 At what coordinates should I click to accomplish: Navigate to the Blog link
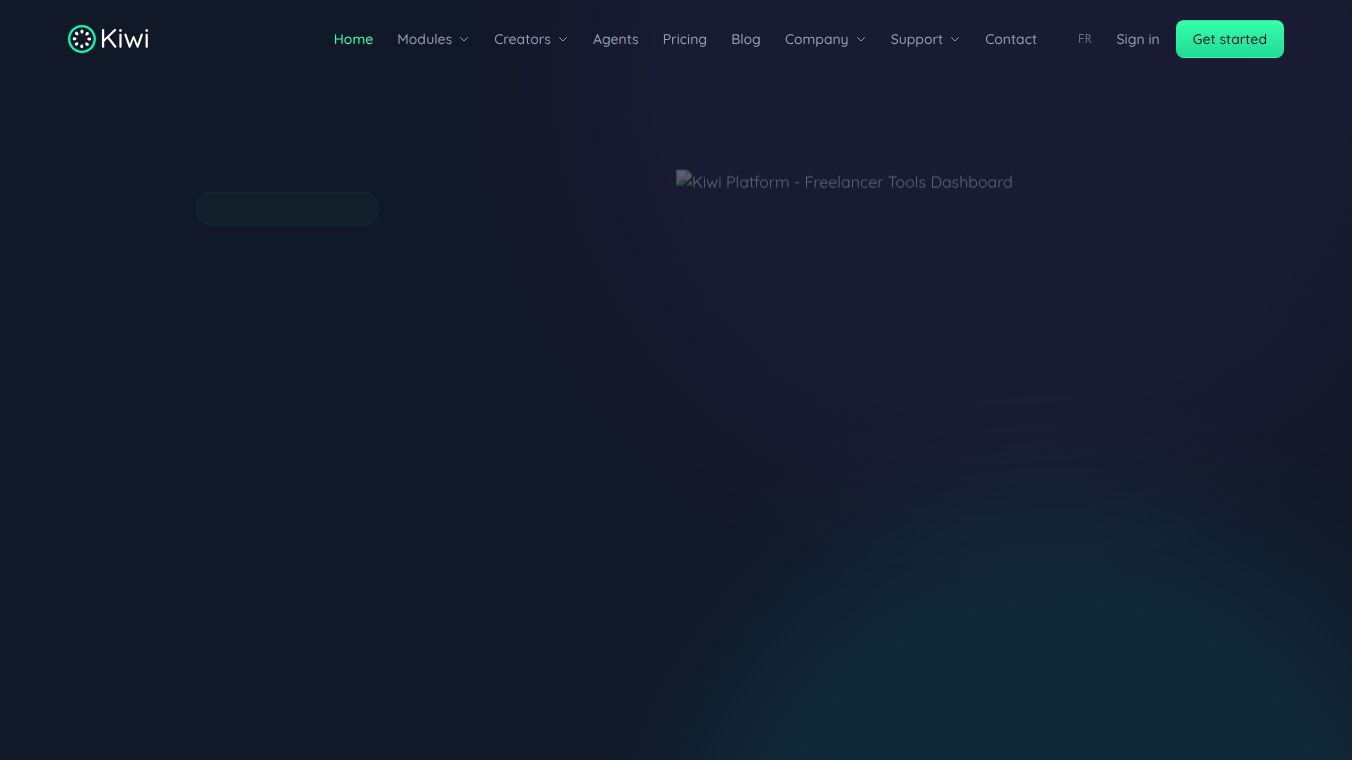746,39
